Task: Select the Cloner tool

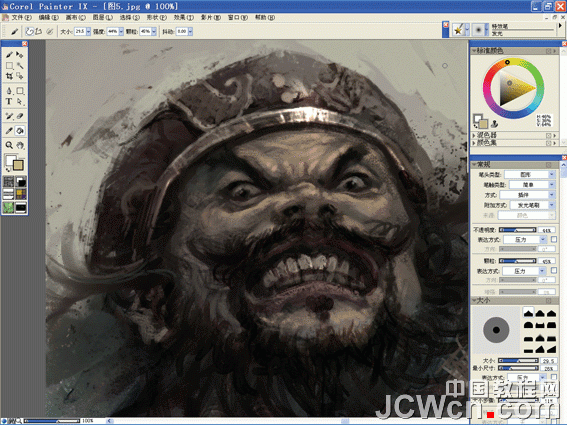Action: (x=9, y=116)
